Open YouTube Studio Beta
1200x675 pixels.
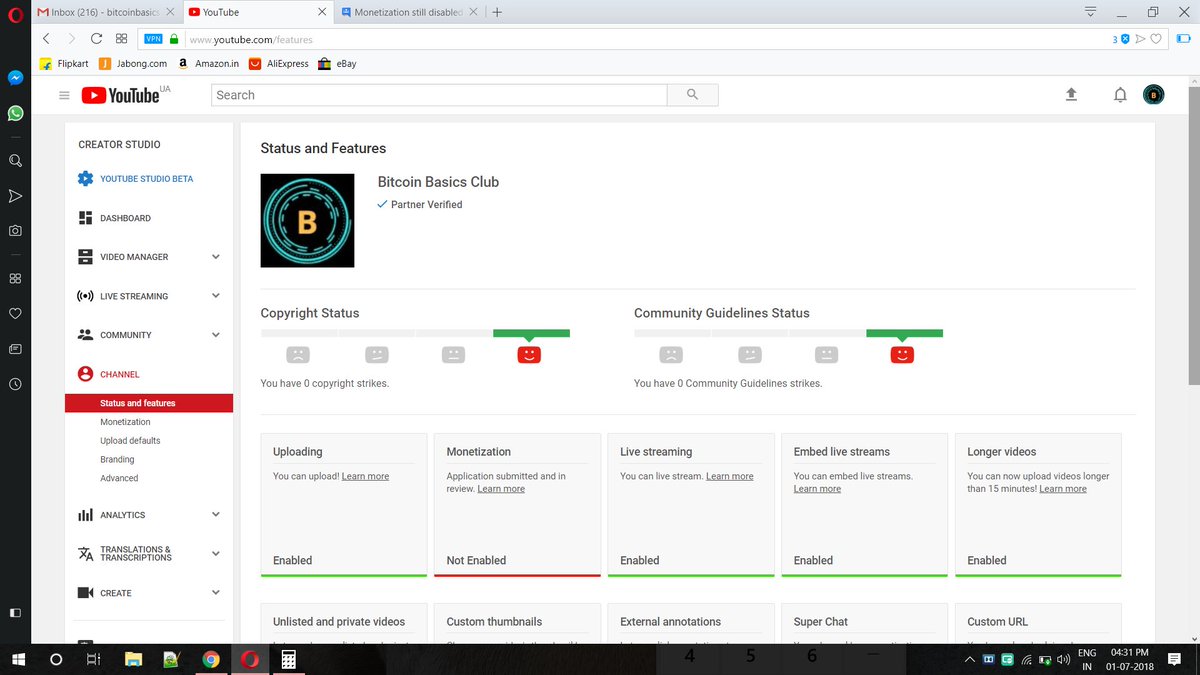(146, 179)
